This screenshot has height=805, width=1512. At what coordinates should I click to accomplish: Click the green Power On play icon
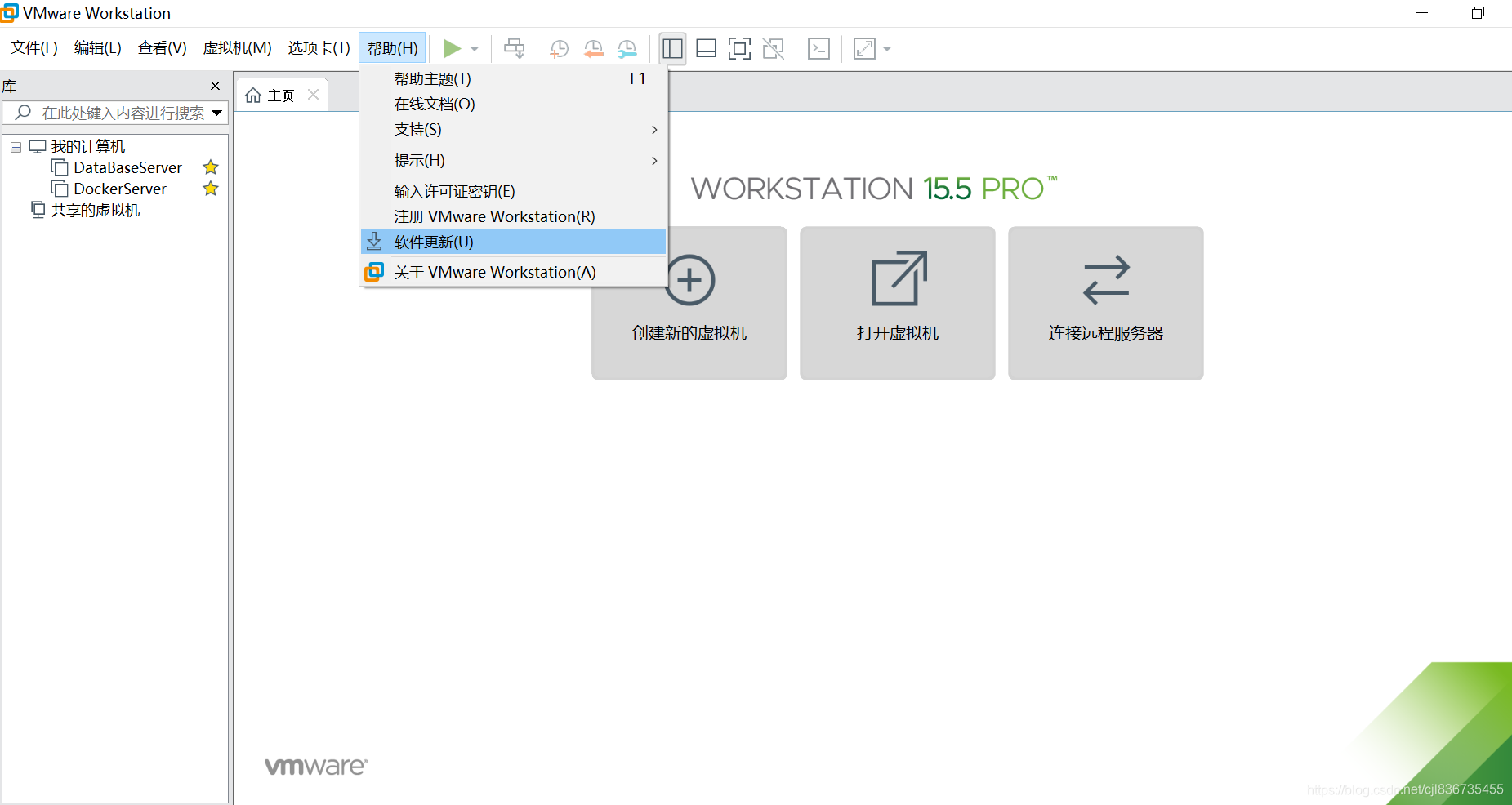(452, 48)
